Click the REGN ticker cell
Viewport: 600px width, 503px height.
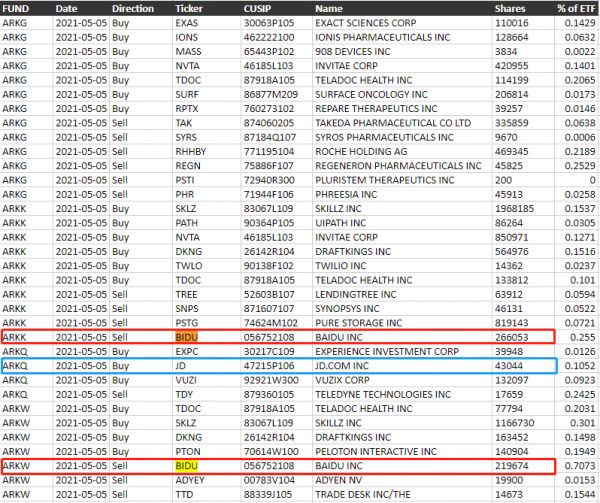click(x=188, y=165)
